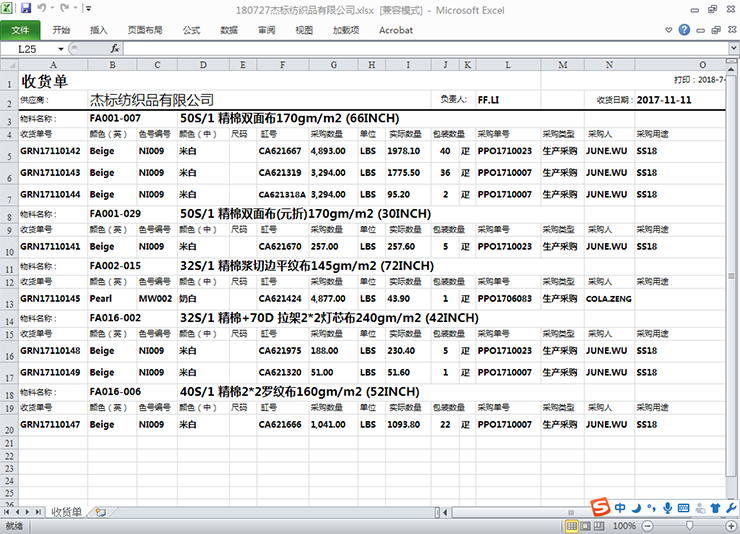Restore the workbook window inside Excel
Image resolution: width=740 pixels, height=534 pixels.
click(716, 30)
